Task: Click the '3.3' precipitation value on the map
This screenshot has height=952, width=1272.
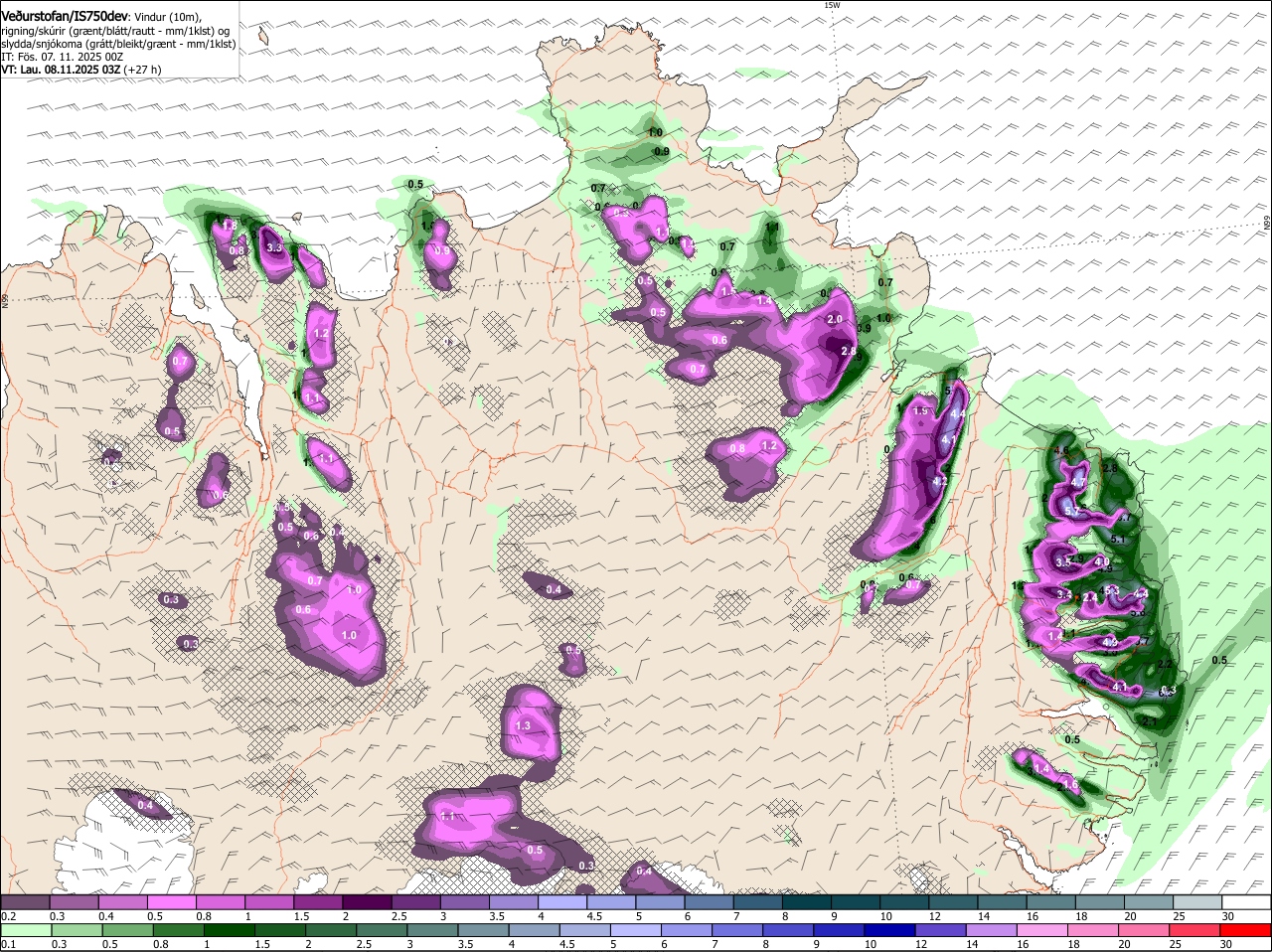Action: coord(275,247)
